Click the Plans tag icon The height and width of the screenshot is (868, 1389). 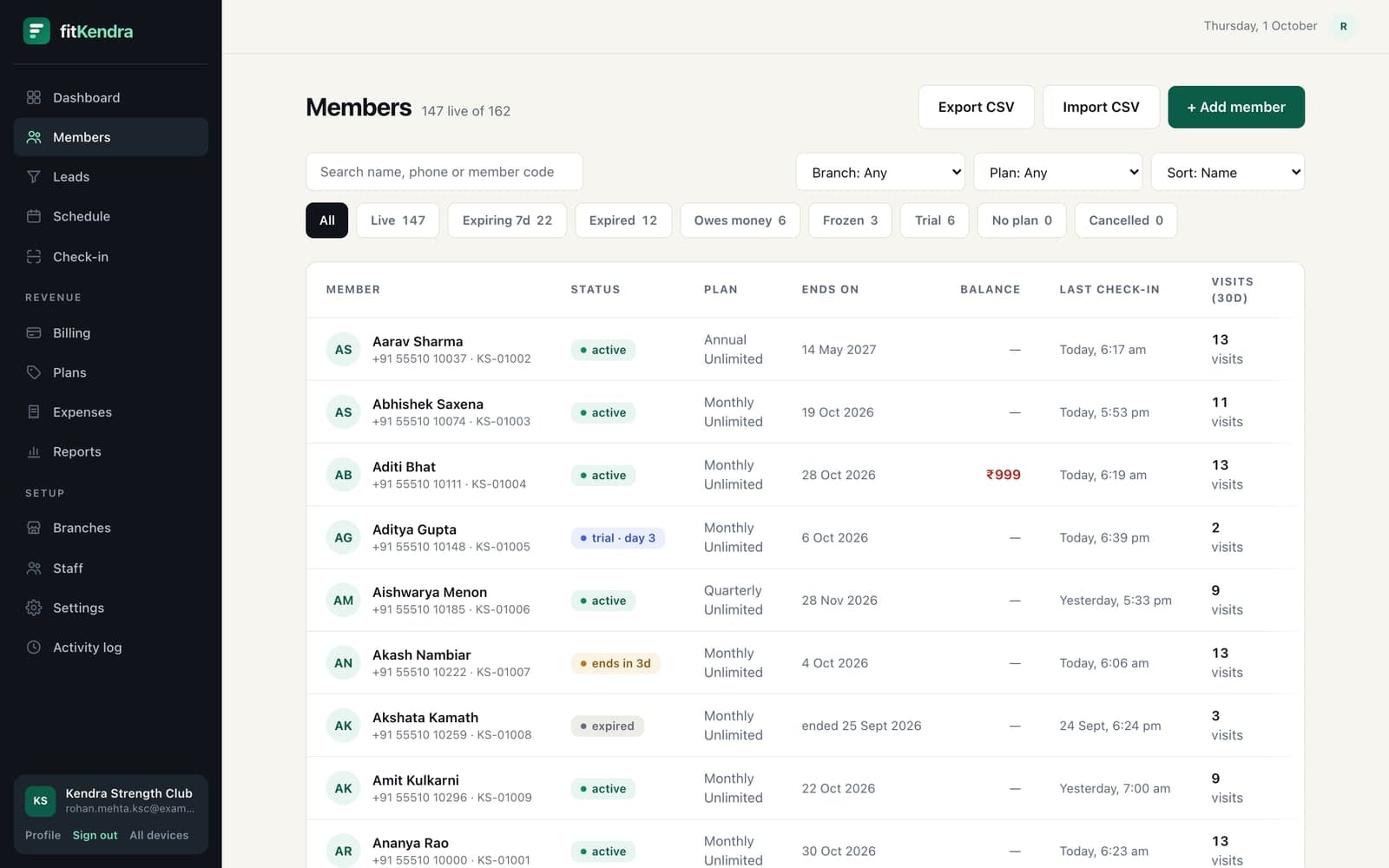pos(34,372)
